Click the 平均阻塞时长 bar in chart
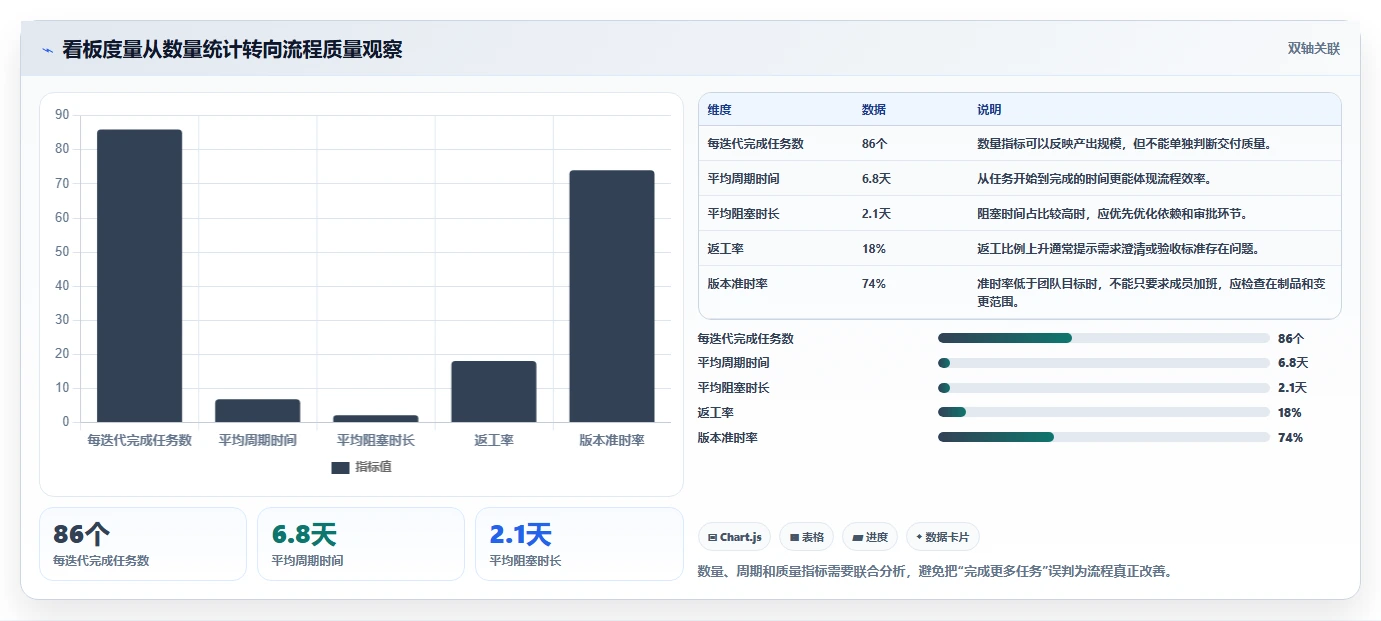 (x=376, y=419)
